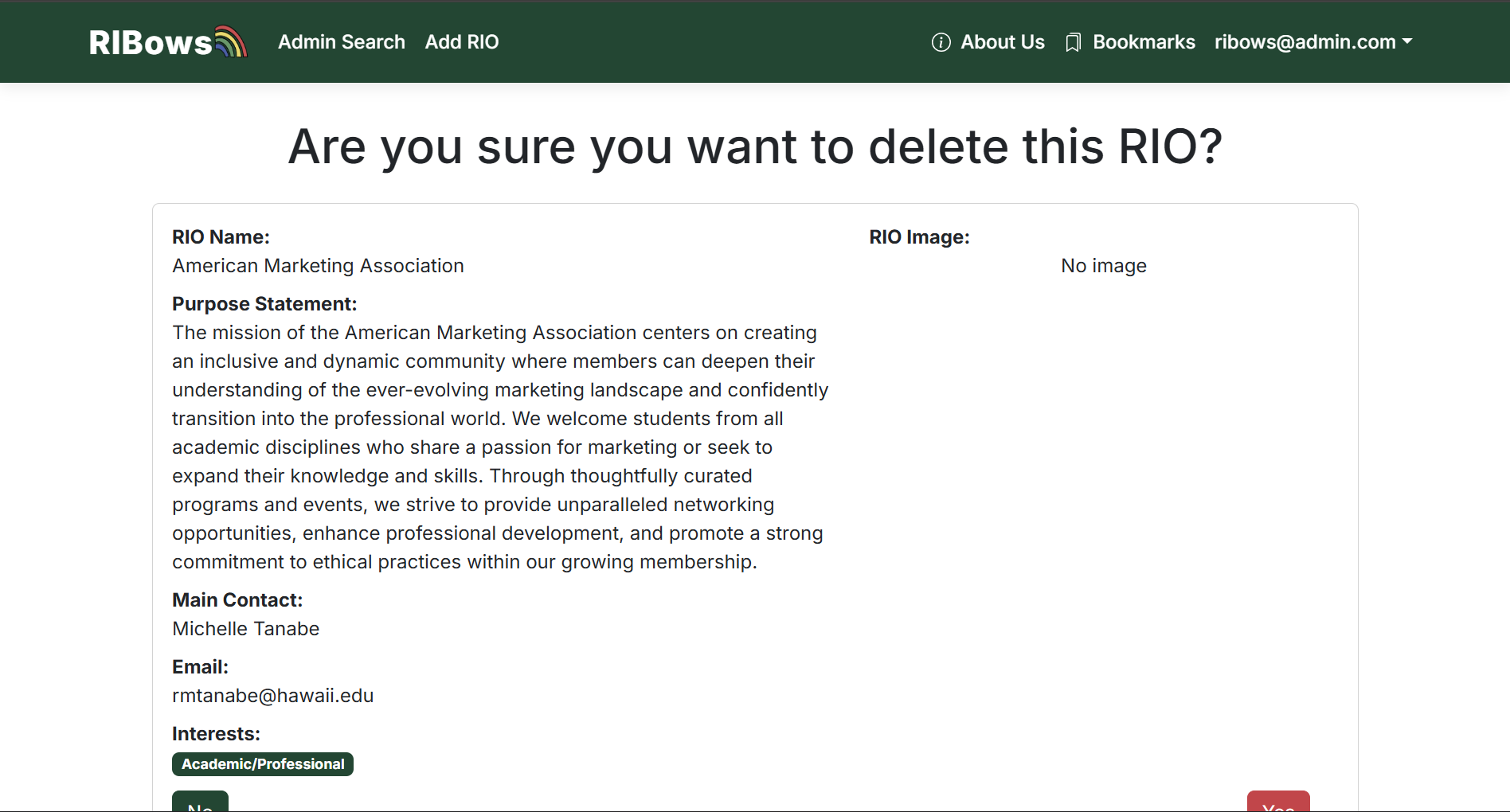1510x812 pixels.
Task: Click the caret arrow beside admin email
Action: (x=1407, y=41)
